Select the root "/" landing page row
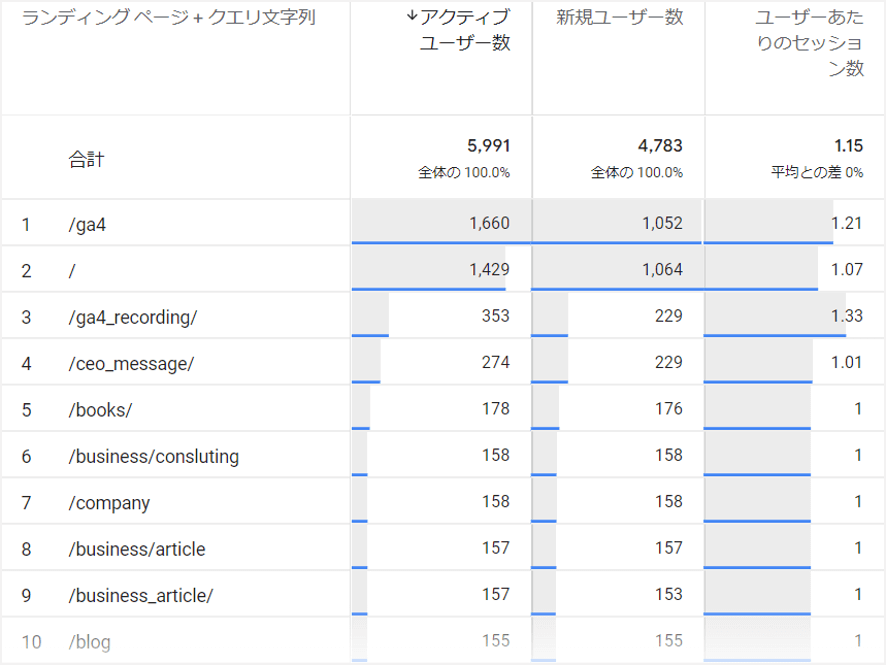Image resolution: width=887 pixels, height=666 pixels. click(73, 271)
